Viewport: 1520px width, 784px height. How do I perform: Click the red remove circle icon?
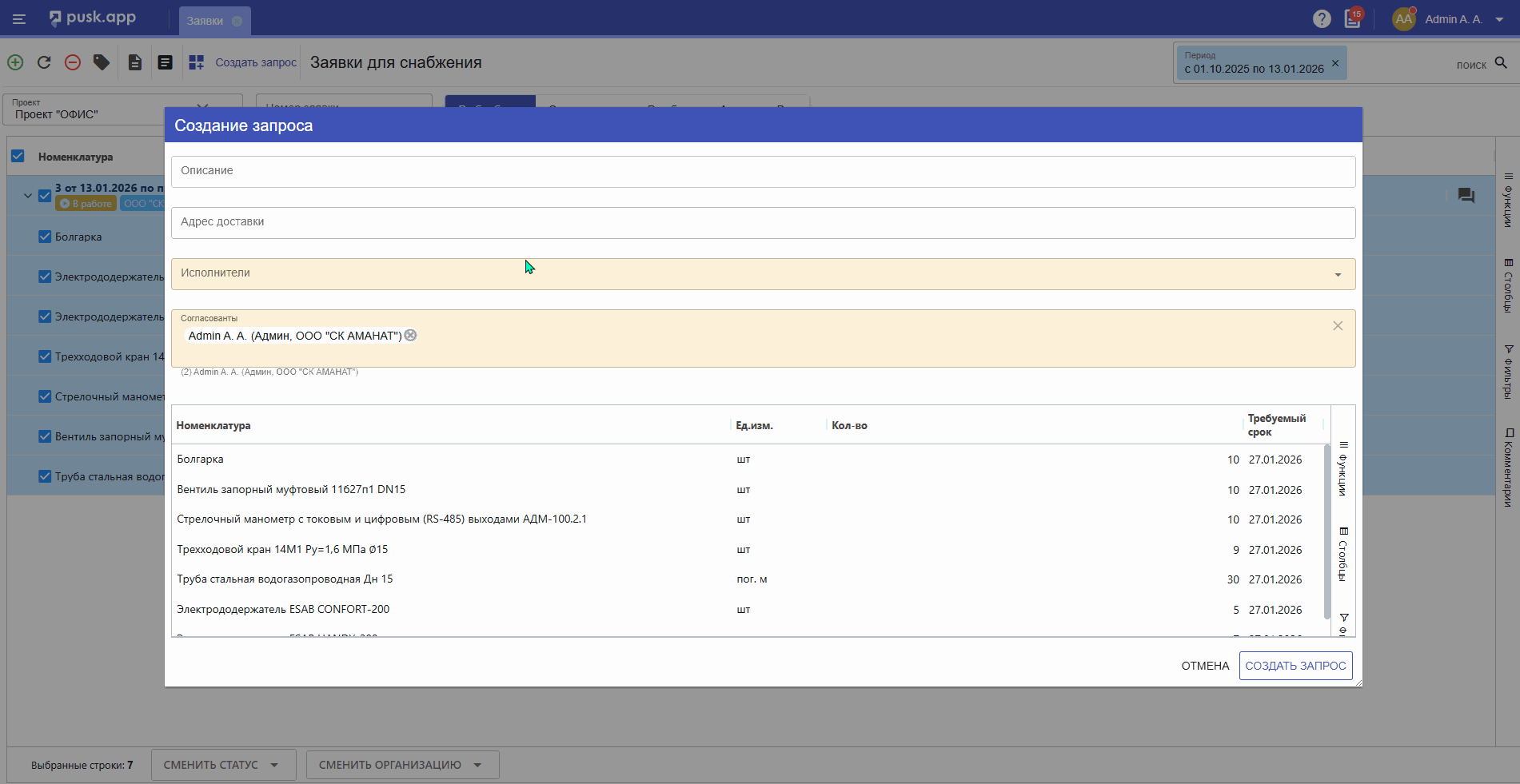(x=73, y=62)
